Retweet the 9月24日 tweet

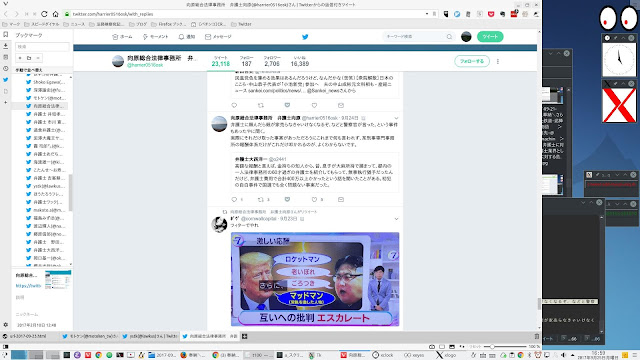click(261, 200)
